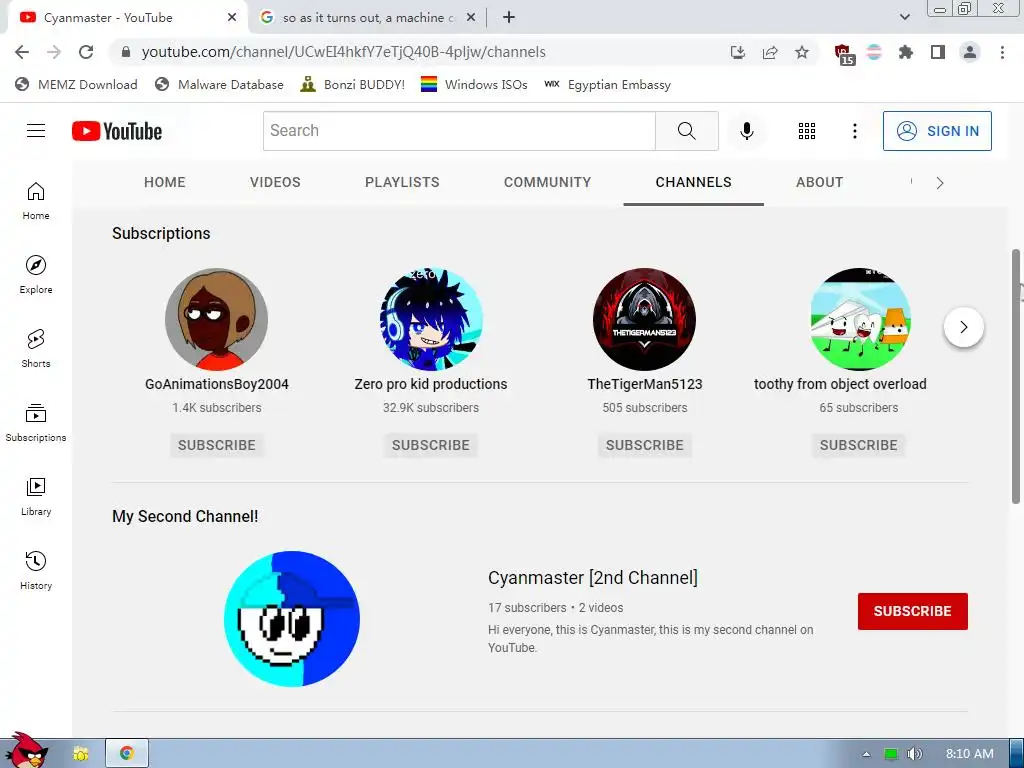Open History in the sidebar
The image size is (1024, 768).
tap(36, 571)
